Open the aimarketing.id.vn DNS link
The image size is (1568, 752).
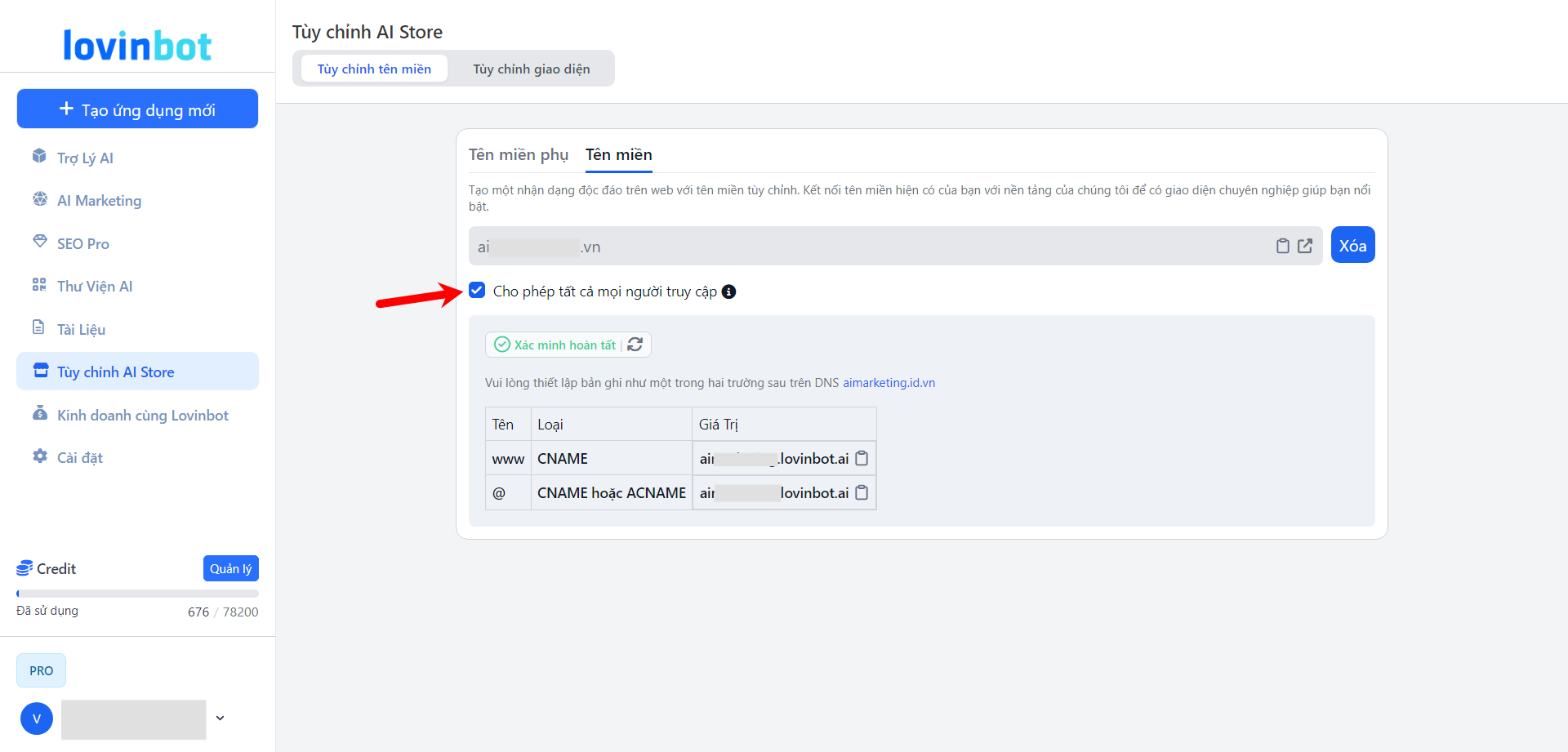[889, 383]
